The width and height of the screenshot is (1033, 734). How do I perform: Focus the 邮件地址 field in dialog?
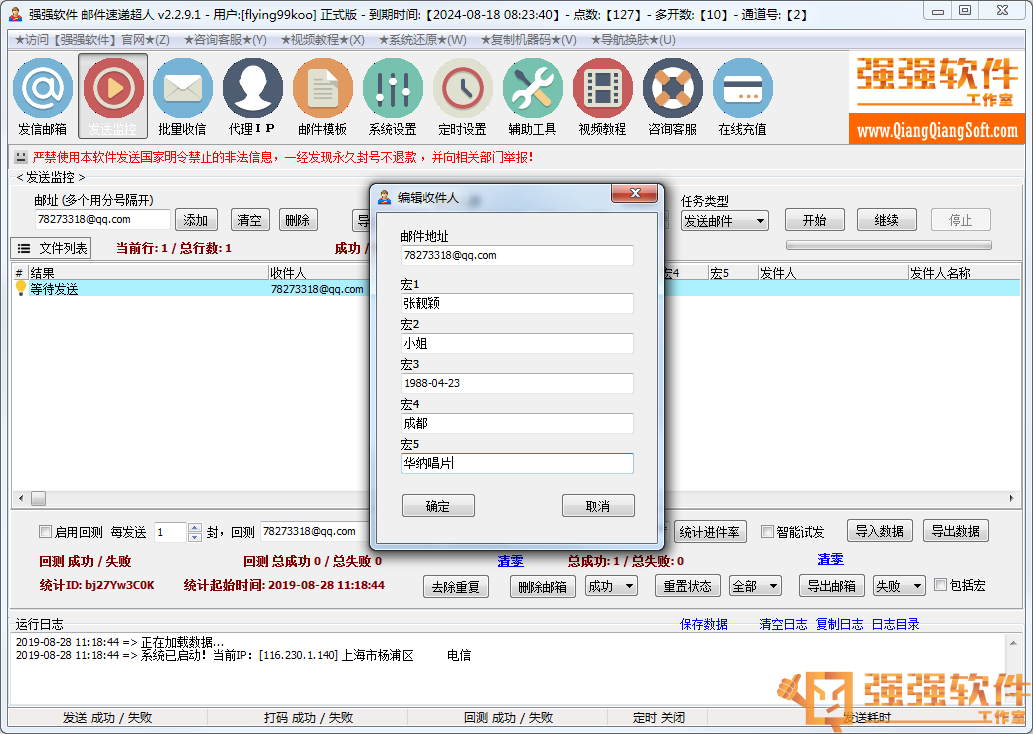coord(517,256)
